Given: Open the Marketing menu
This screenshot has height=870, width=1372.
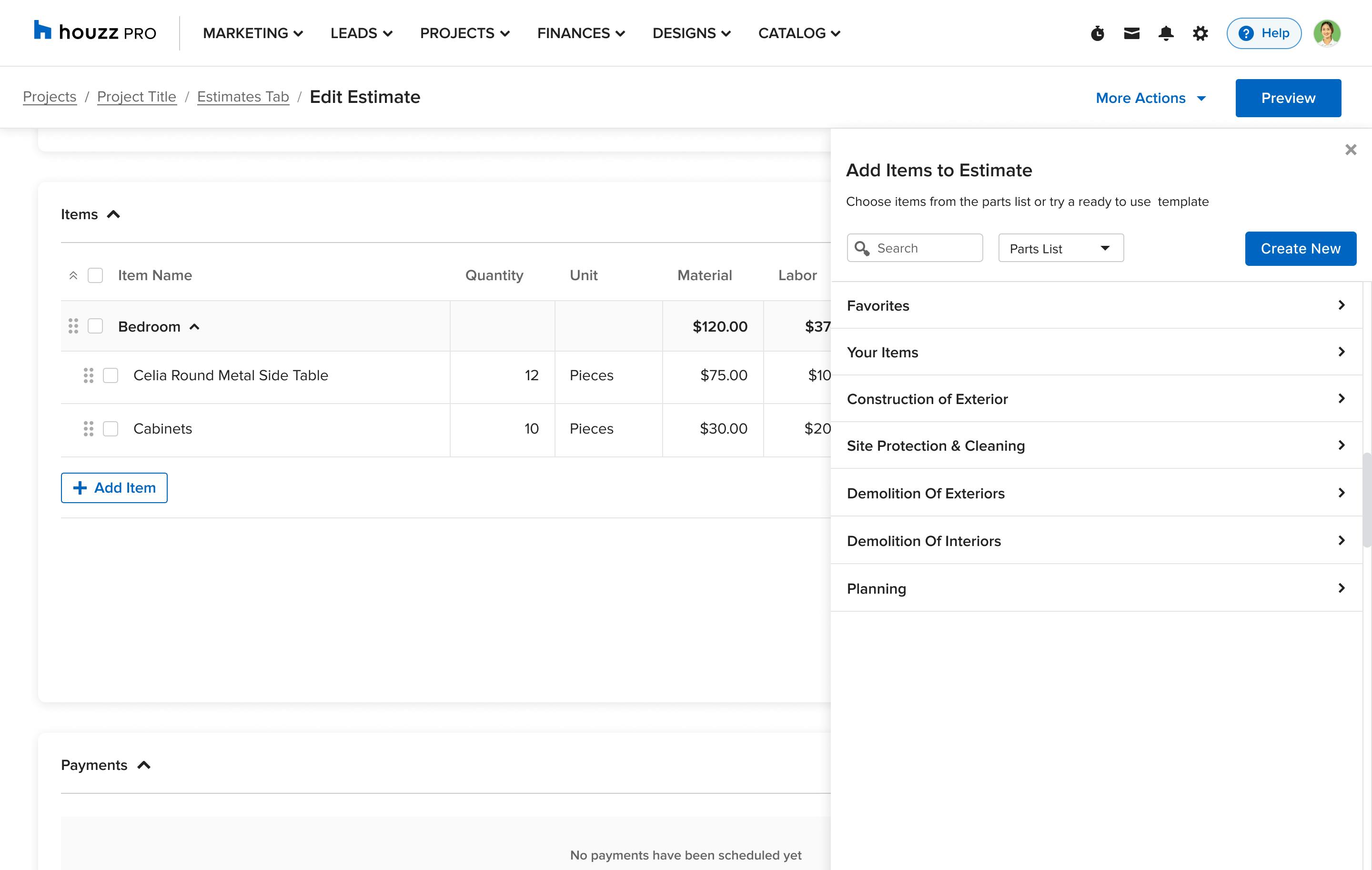Looking at the screenshot, I should 253,33.
